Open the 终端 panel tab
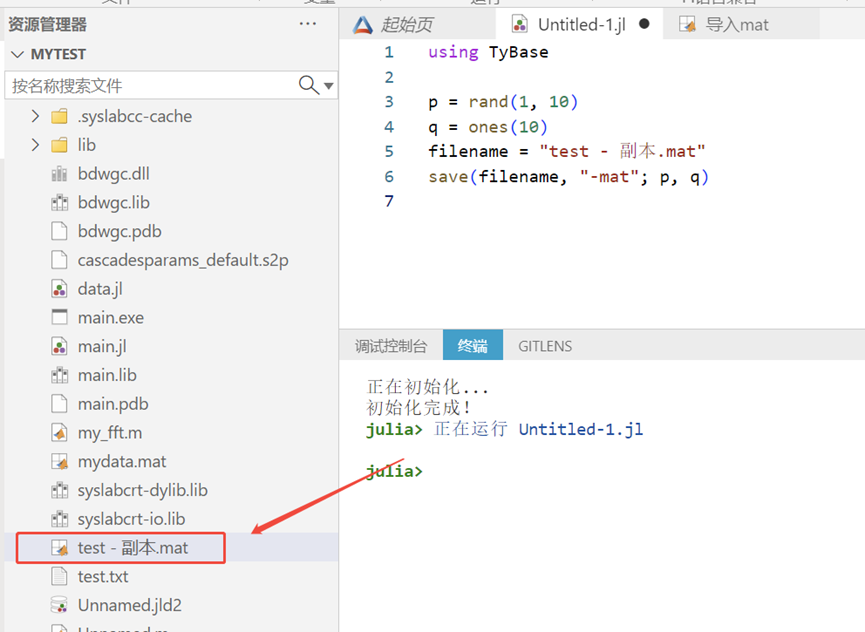Image resolution: width=865 pixels, height=632 pixels. point(473,346)
